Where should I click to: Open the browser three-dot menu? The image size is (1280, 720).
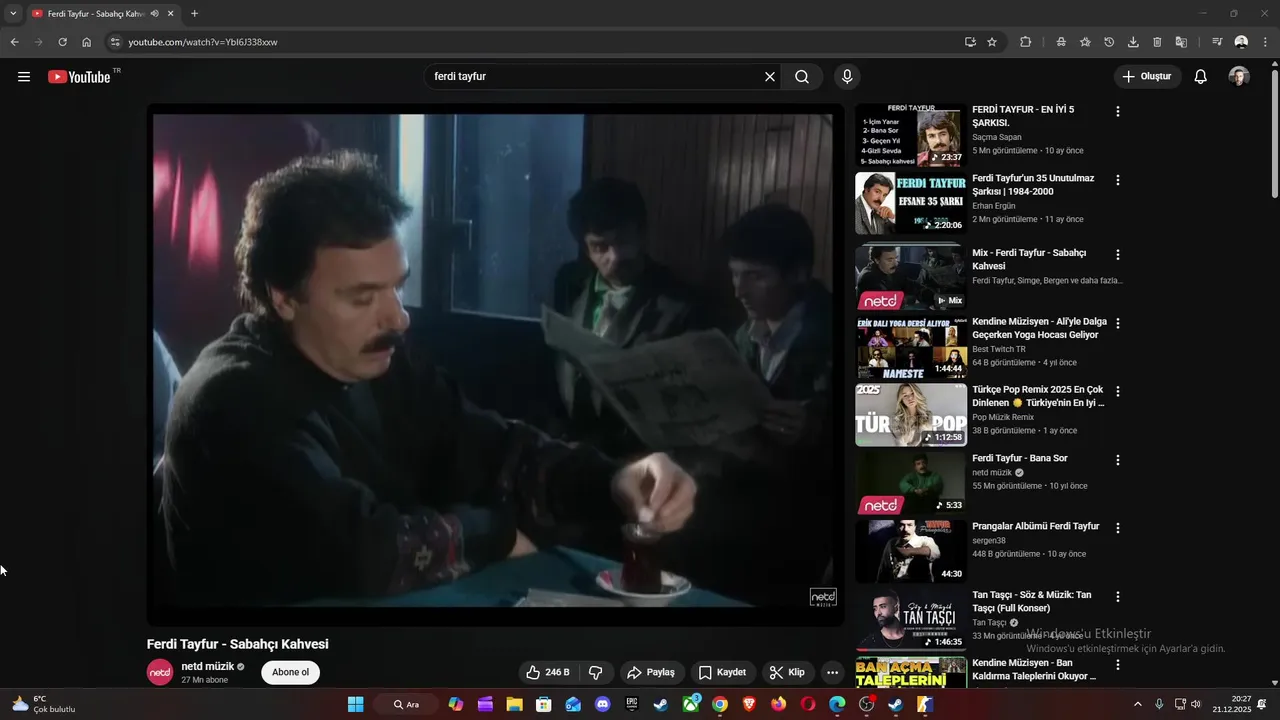pyautogui.click(x=1266, y=42)
